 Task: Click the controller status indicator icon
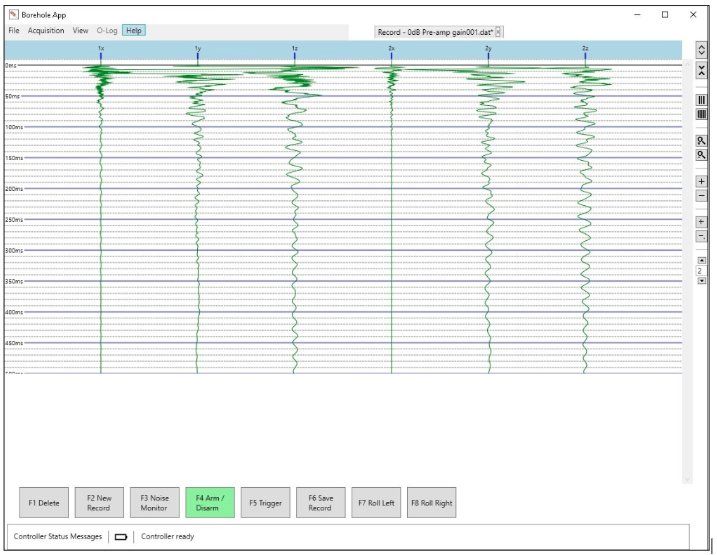[x=121, y=537]
